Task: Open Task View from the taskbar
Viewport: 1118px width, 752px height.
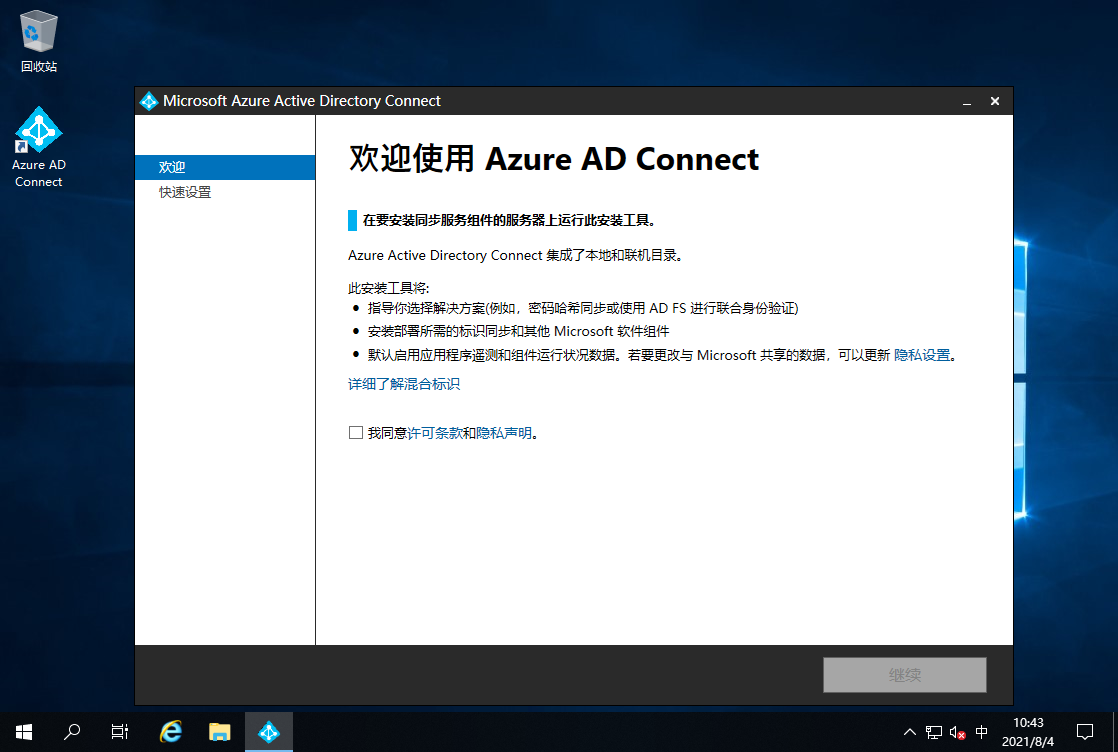Action: 120,731
